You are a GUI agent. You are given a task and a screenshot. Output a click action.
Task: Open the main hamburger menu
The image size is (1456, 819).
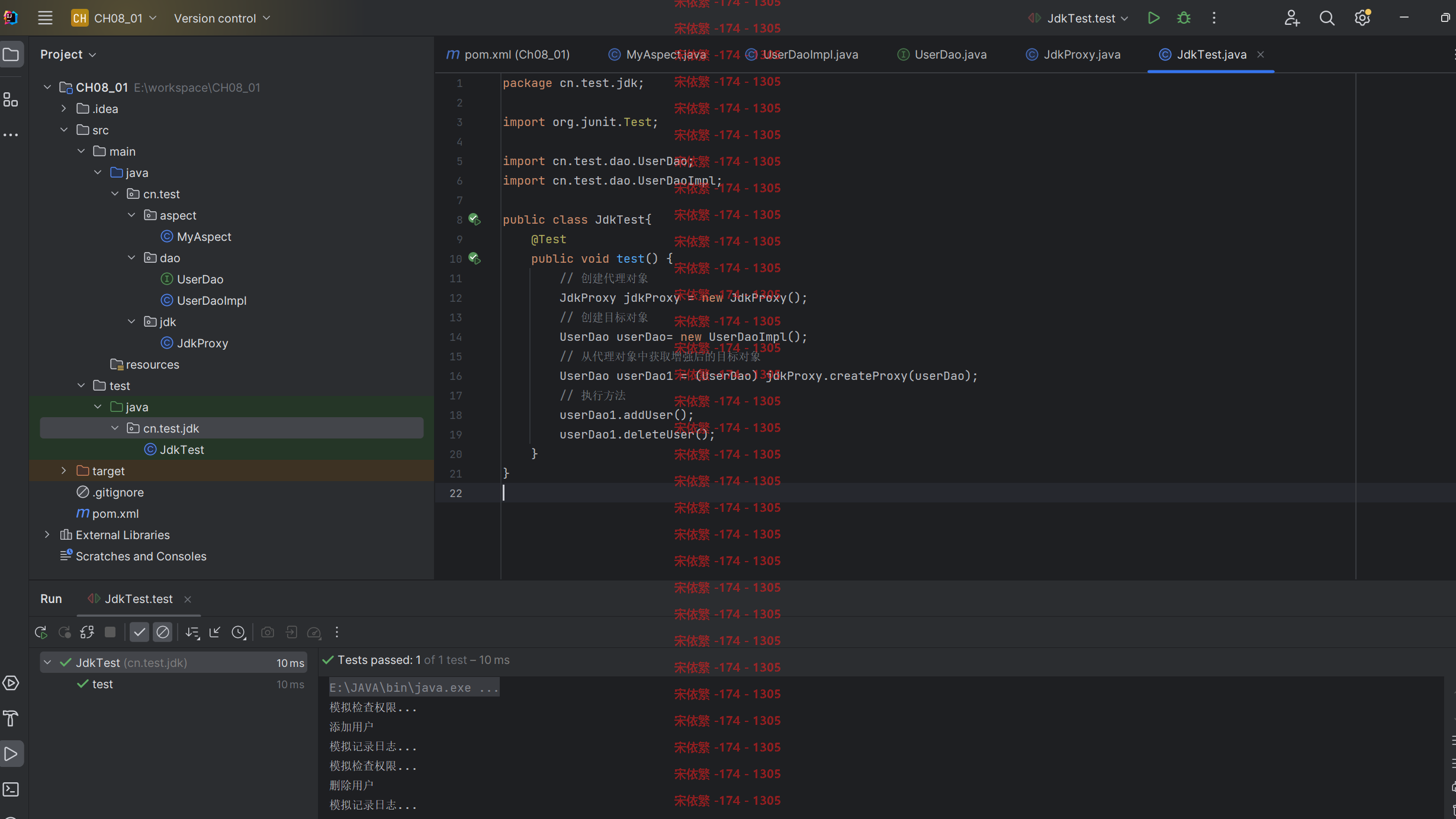[45, 18]
